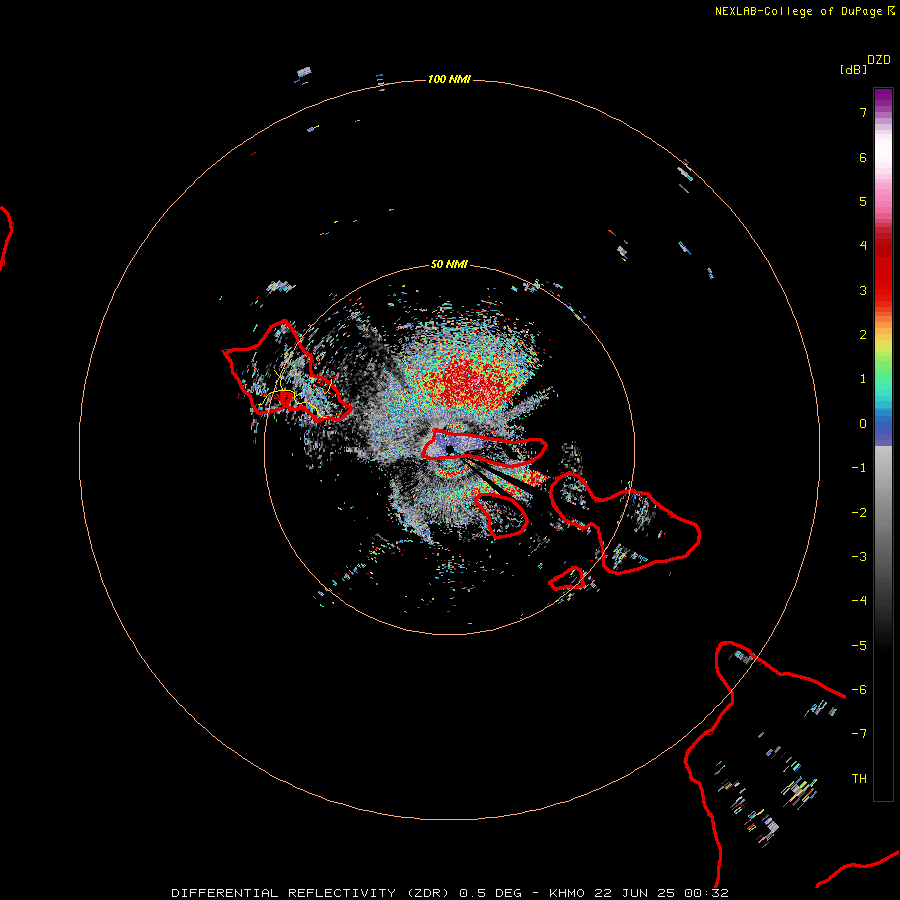900x900 pixels.
Task: Click the 0 value on color scale
Action: coord(863,424)
